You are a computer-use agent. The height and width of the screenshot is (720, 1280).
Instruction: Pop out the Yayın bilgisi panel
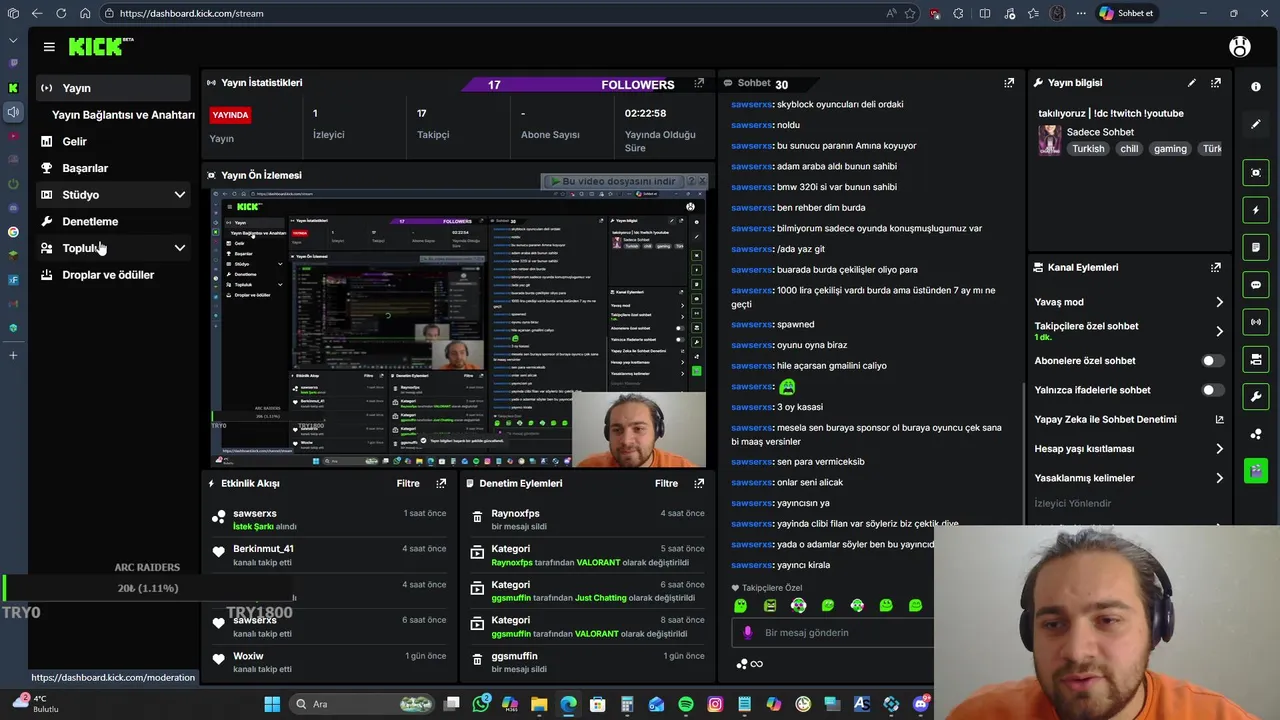pos(1216,83)
